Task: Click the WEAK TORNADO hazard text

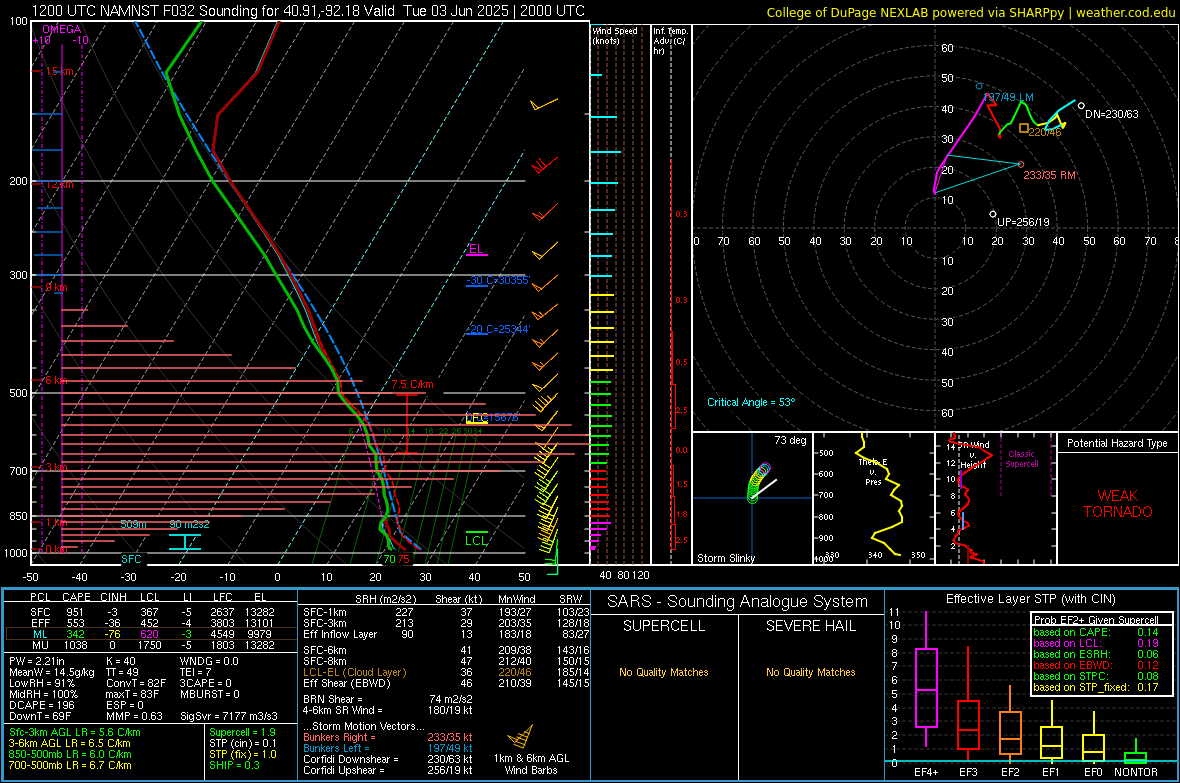Action: pos(1118,504)
